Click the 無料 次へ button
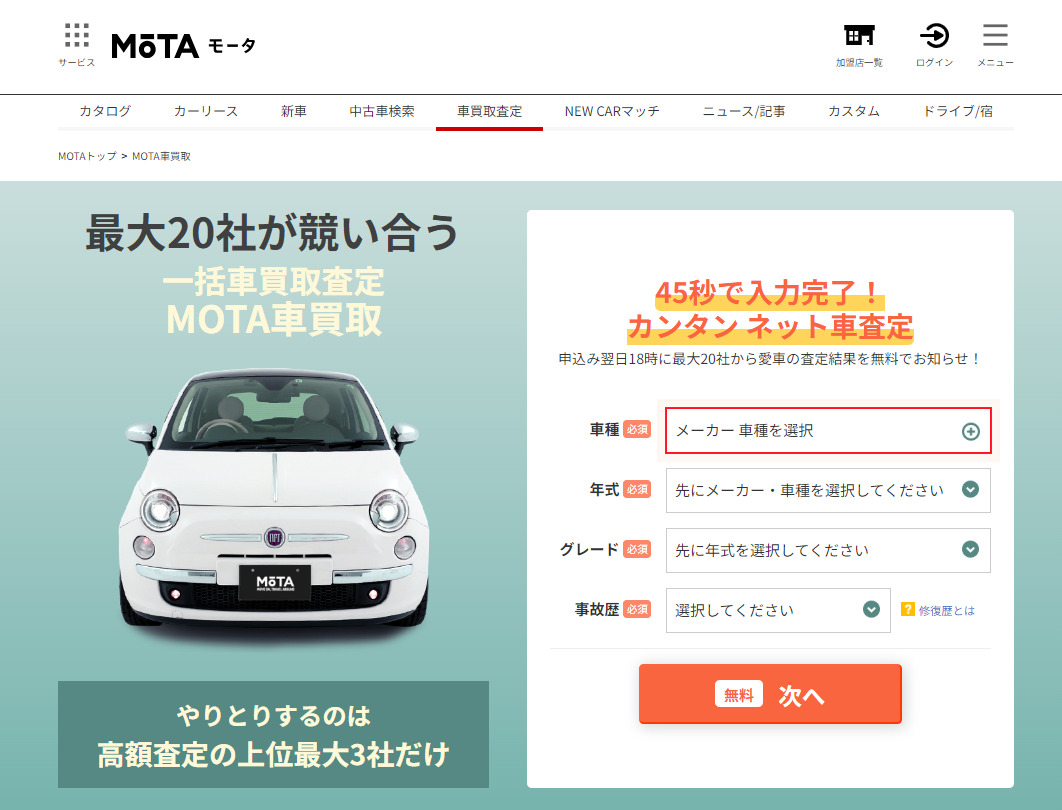 770,694
